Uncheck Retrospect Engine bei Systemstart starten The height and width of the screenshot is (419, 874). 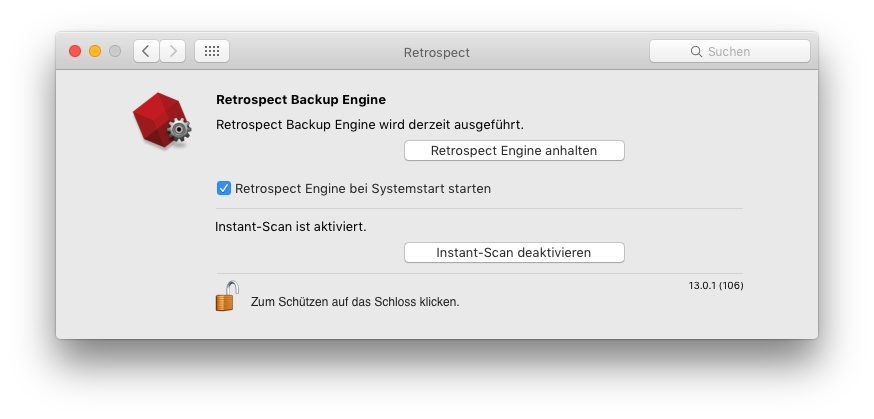(x=224, y=188)
